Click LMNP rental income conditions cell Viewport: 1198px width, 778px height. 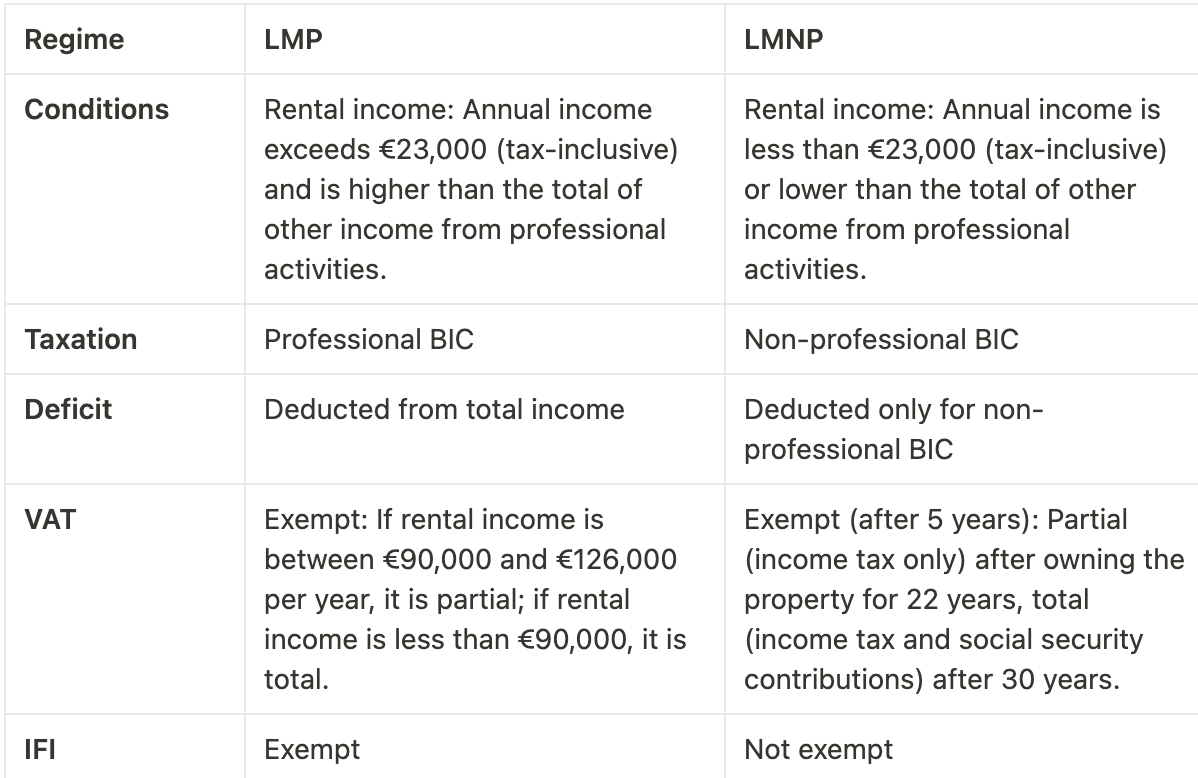(961, 189)
